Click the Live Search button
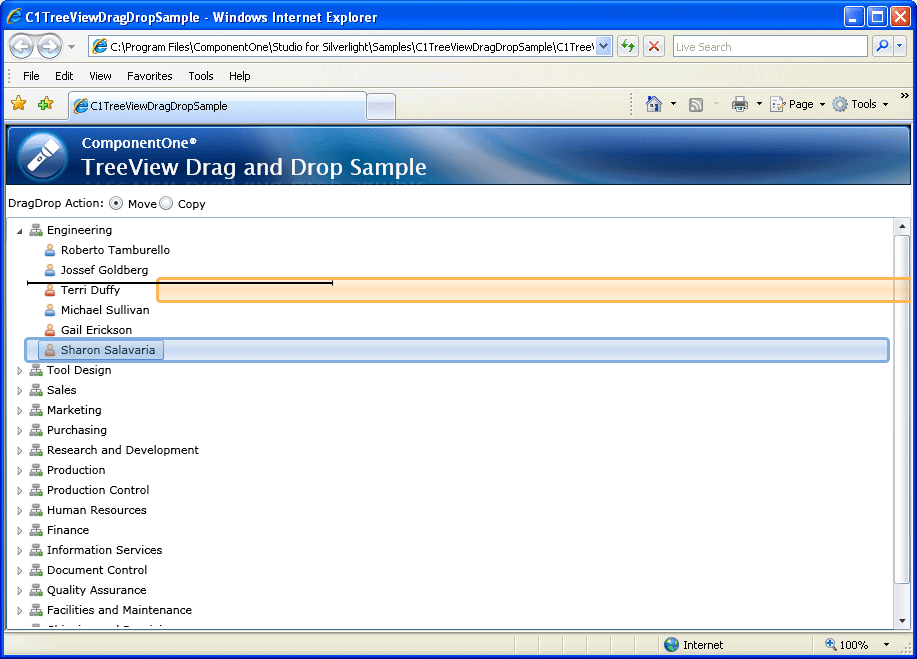The width and height of the screenshot is (917, 659). coord(881,46)
